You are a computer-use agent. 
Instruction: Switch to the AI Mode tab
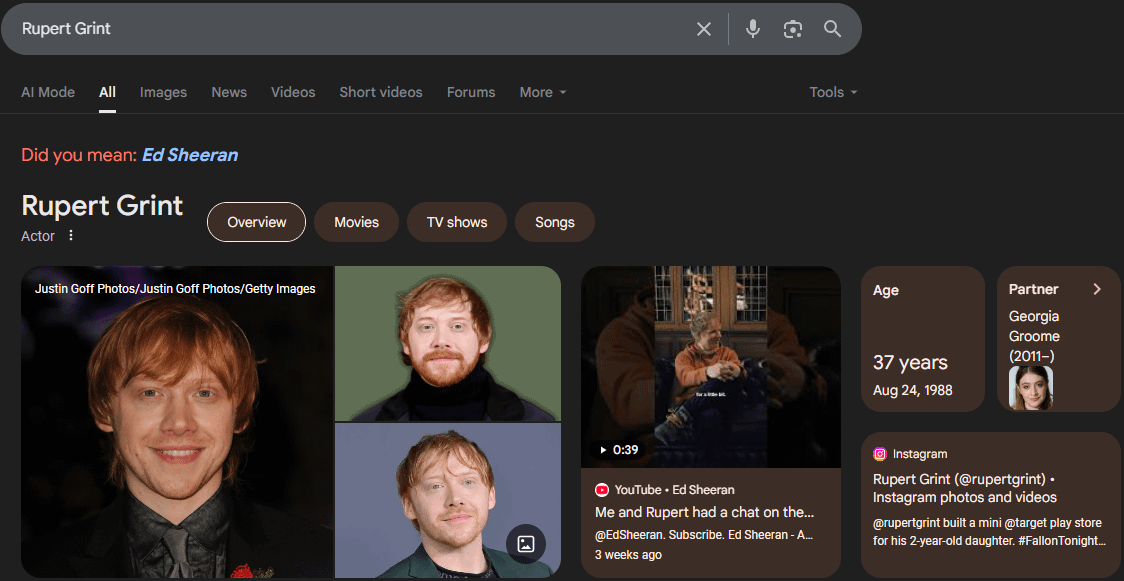point(48,92)
